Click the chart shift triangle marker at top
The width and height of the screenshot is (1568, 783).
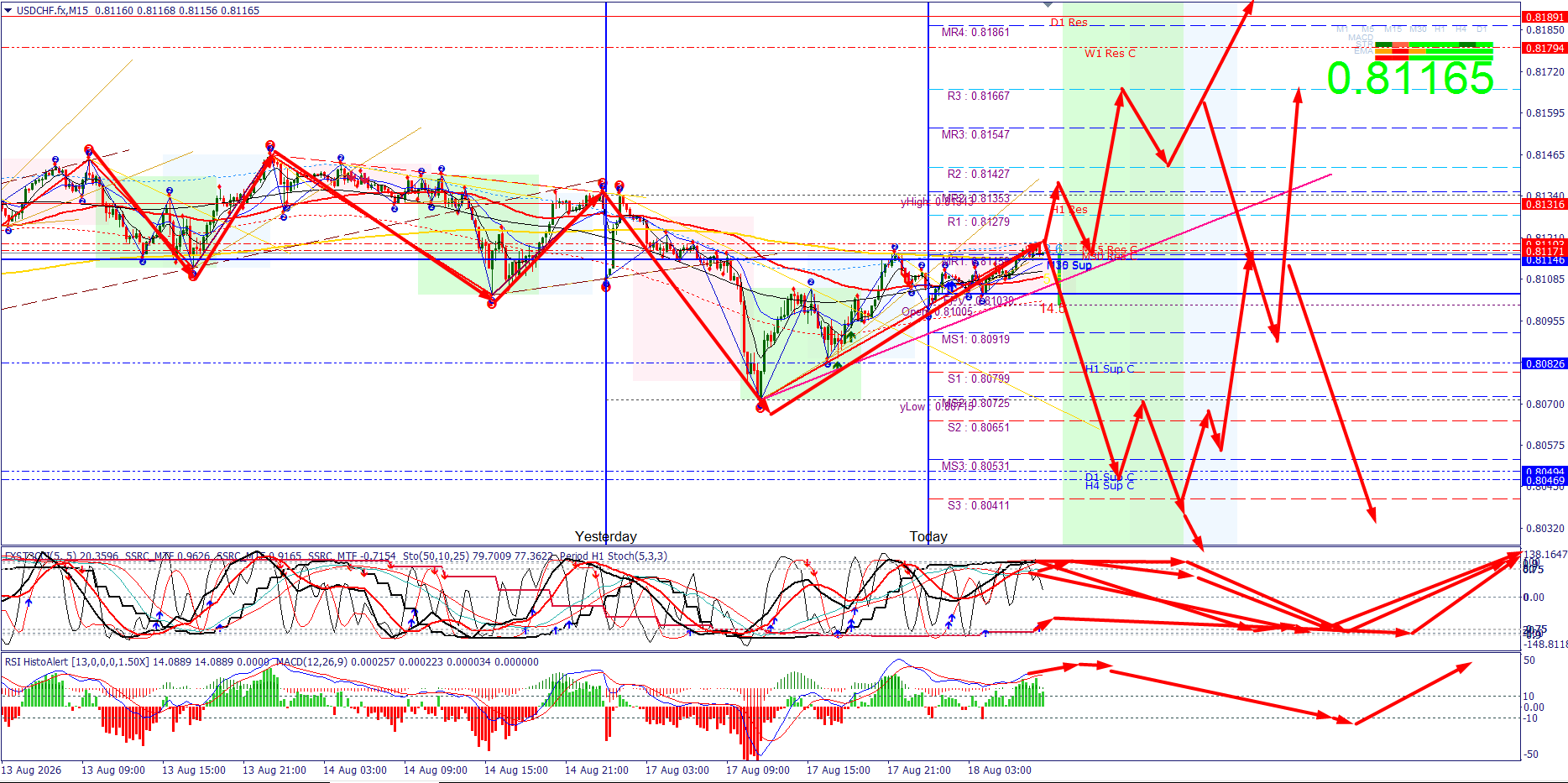[x=1048, y=5]
